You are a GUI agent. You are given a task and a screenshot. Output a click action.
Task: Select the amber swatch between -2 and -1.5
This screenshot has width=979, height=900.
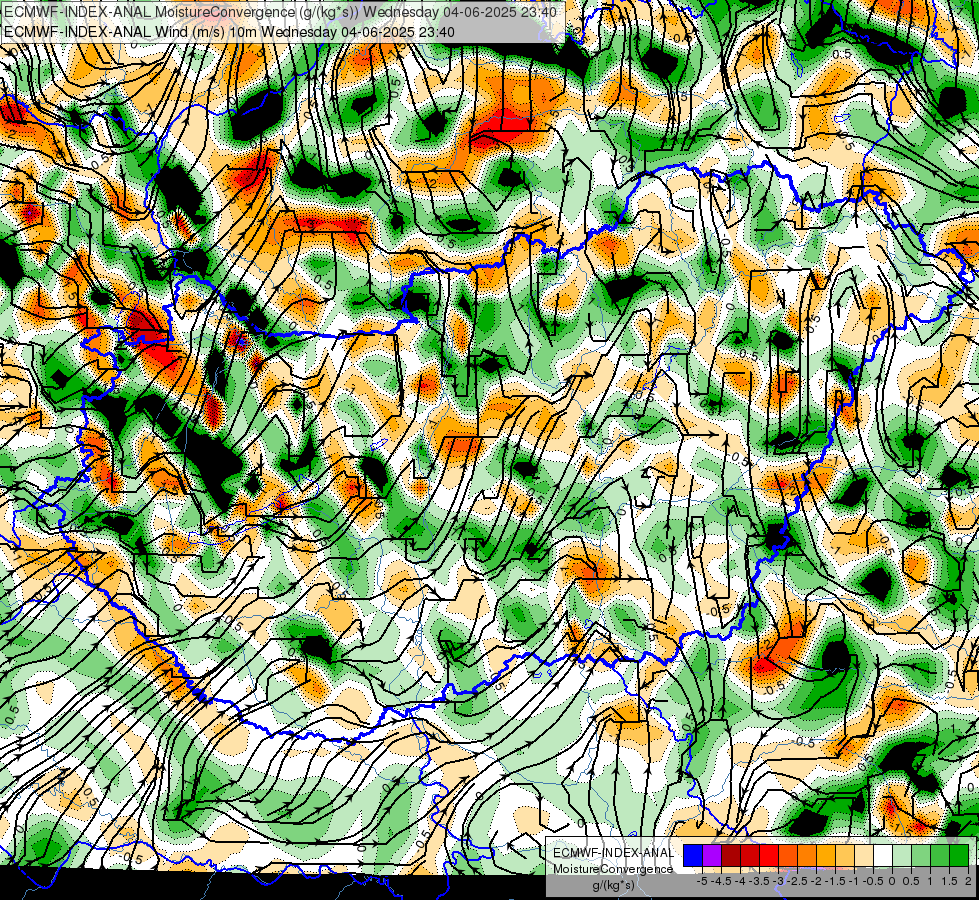826,856
